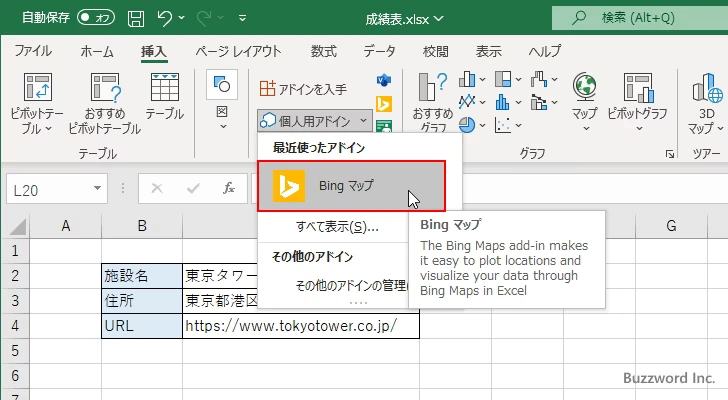Click the Visio Data Visualizer add-in icon
Viewport: 728px width, 400px height.
click(x=384, y=81)
